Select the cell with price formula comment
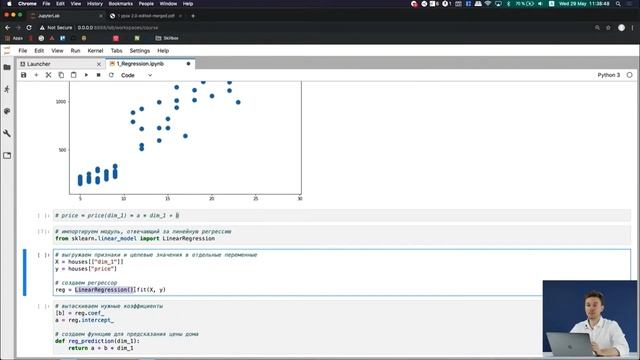The width and height of the screenshot is (640, 360). click(342, 215)
